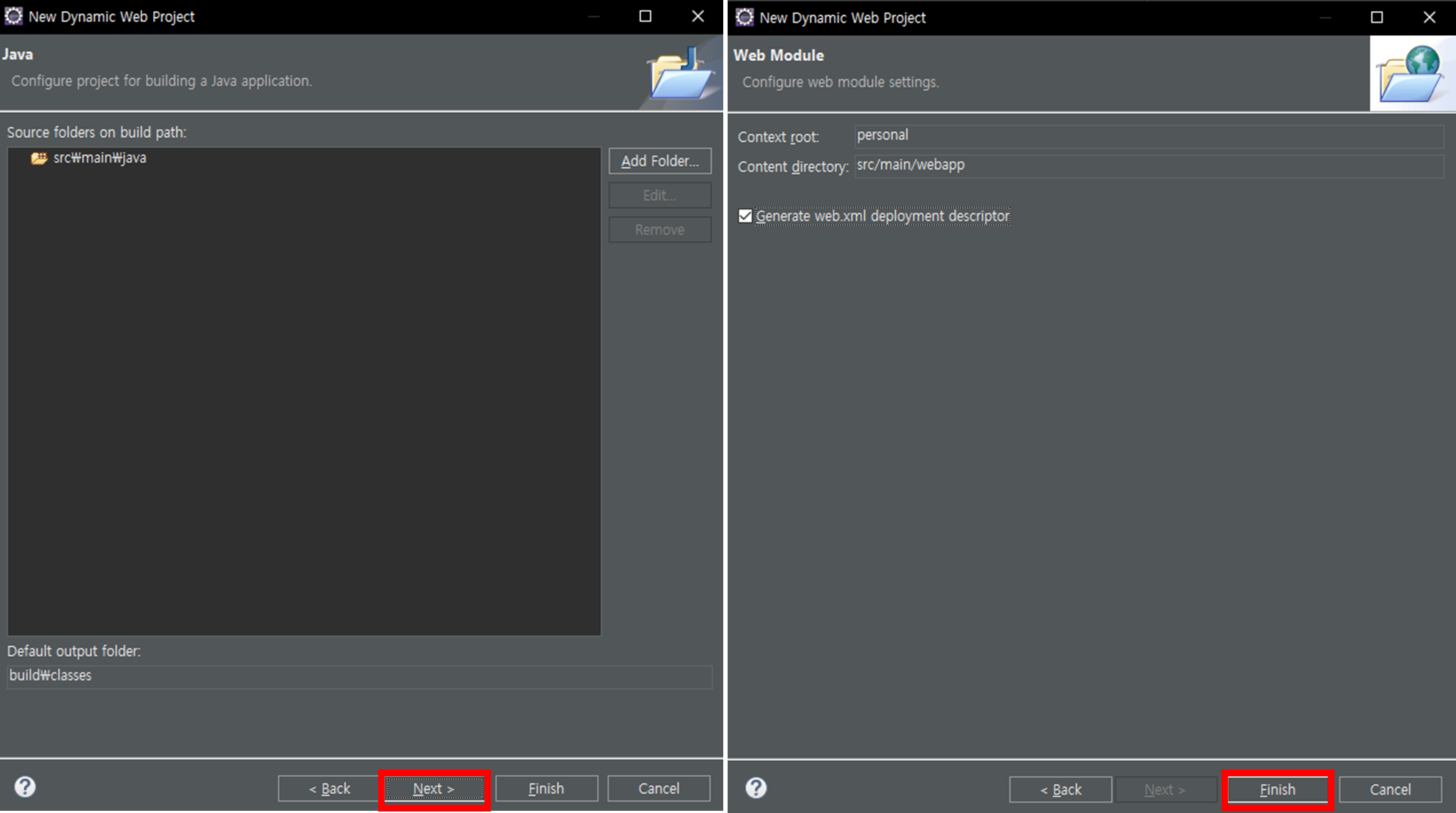Select src\main\java source folder entry
This screenshot has height=813, width=1456.
pos(100,158)
